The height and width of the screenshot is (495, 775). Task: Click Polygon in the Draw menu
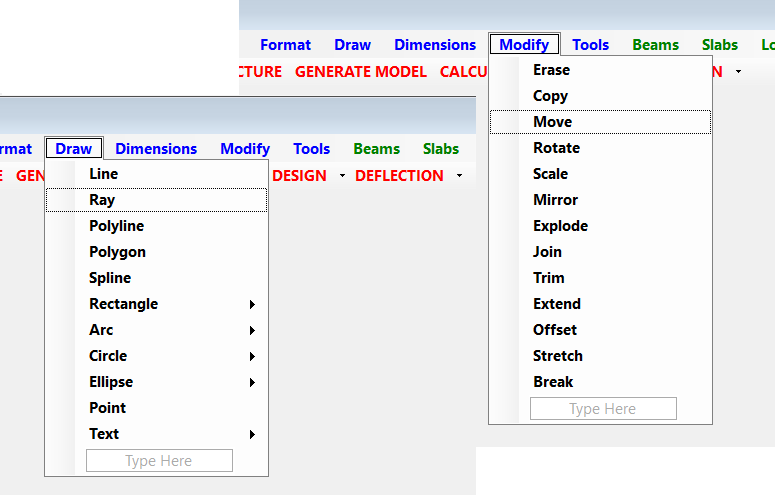(156, 252)
